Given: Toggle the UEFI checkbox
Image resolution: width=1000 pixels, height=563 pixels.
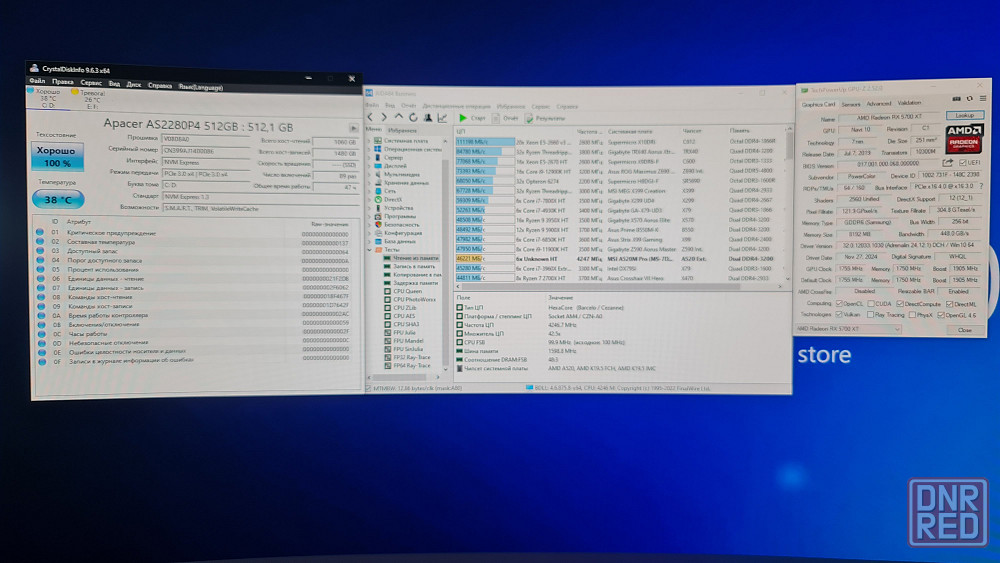Looking at the screenshot, I should click(962, 163).
